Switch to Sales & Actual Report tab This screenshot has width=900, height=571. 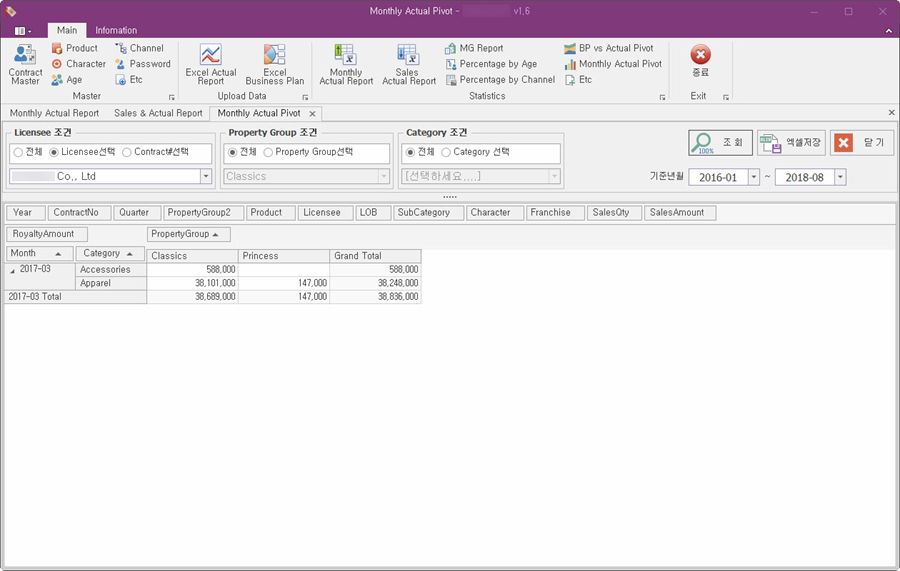(158, 113)
